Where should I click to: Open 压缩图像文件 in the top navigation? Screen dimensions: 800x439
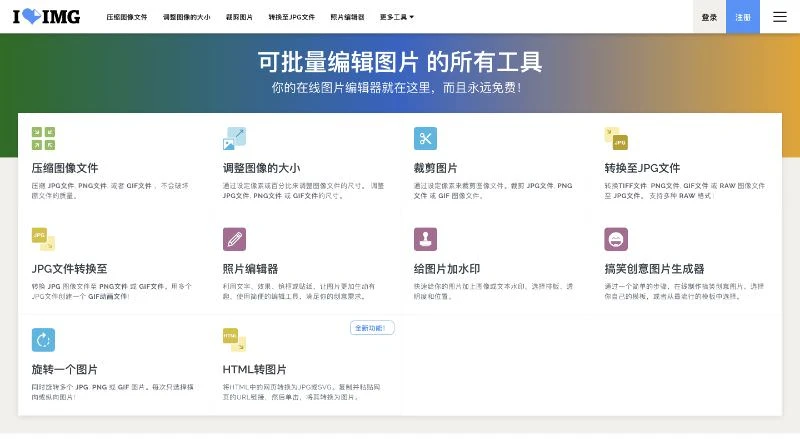point(126,17)
